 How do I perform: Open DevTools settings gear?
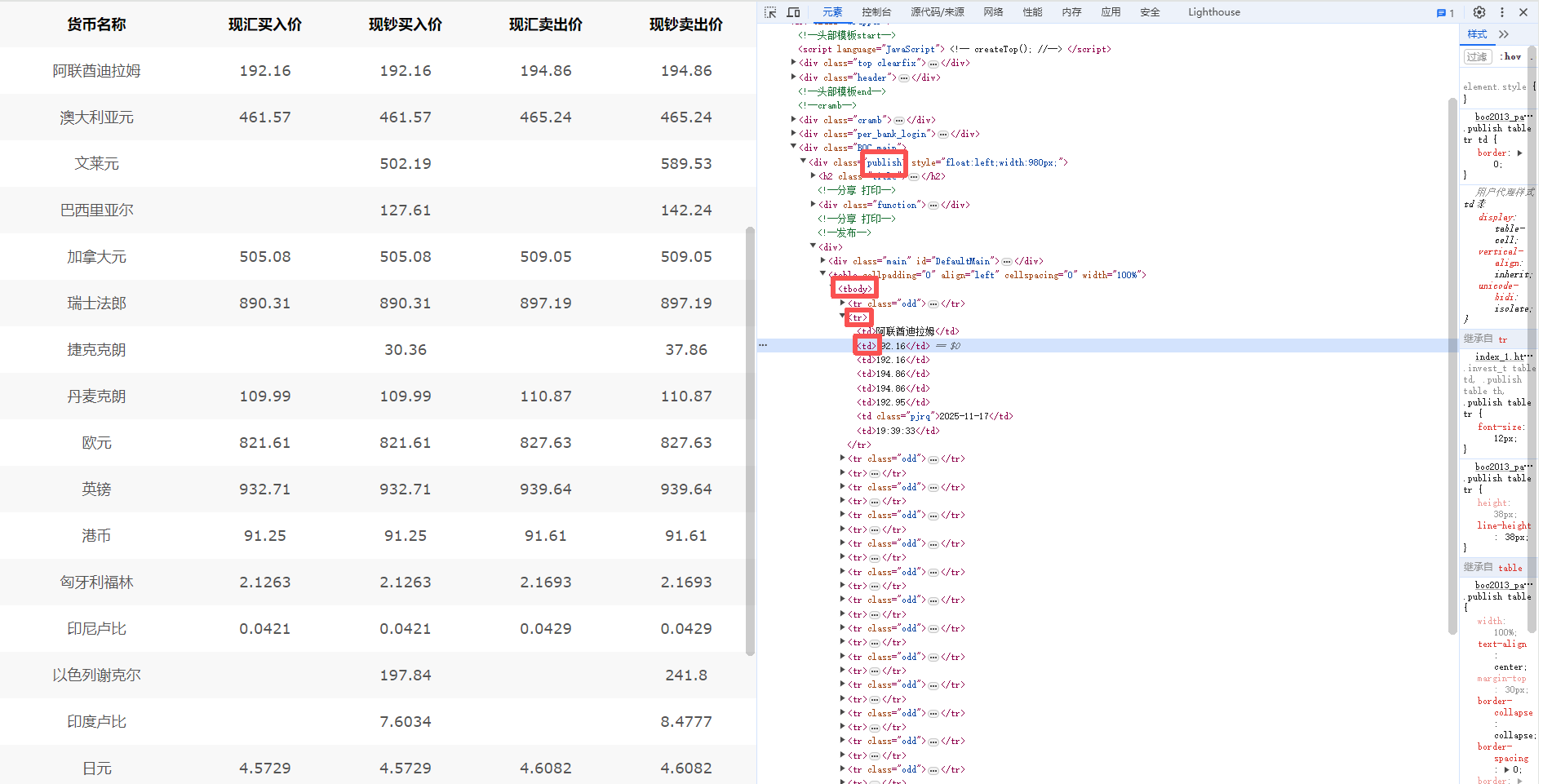tap(1479, 12)
